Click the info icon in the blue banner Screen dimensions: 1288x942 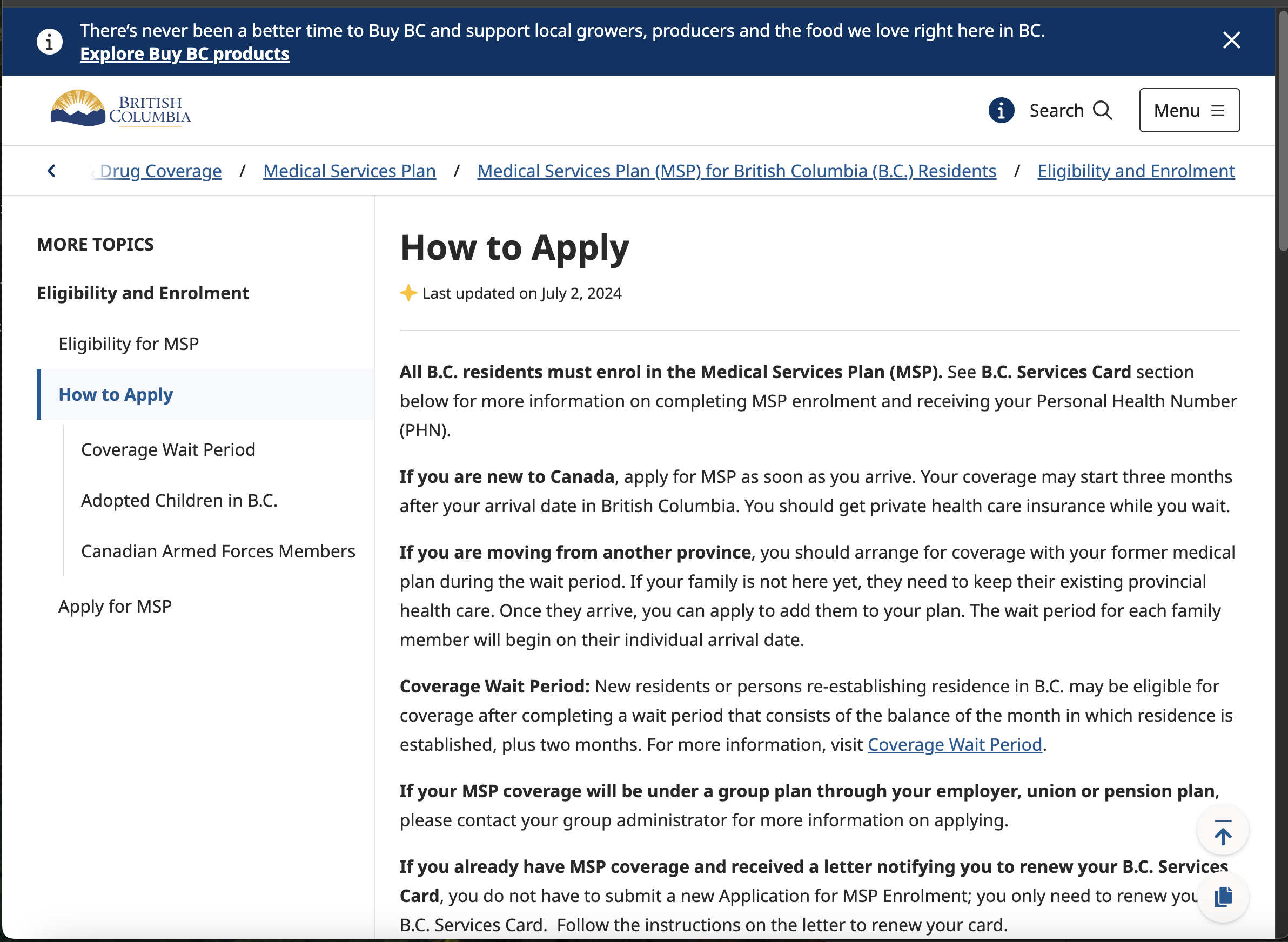coord(50,42)
